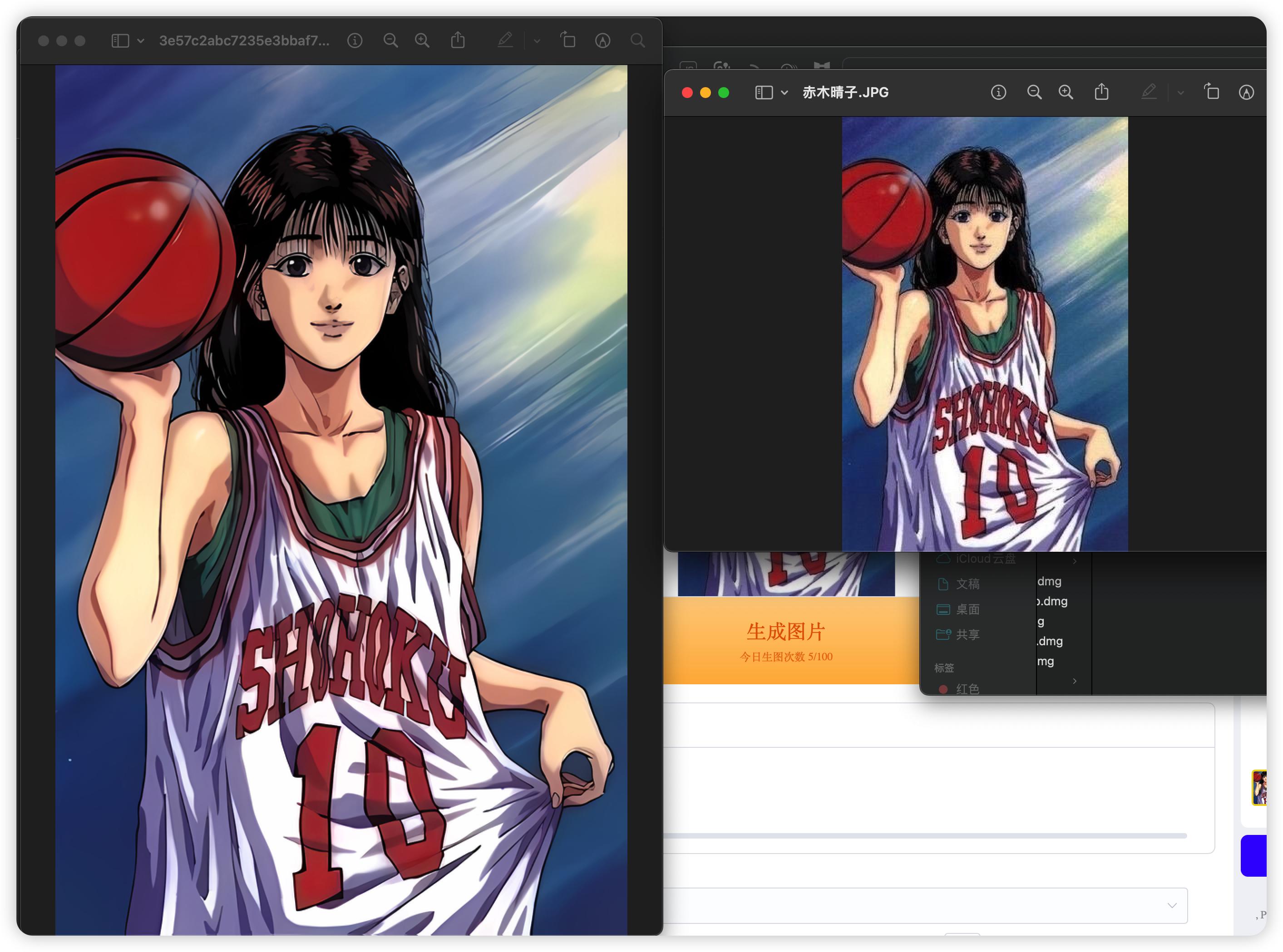Click 今日生图次数 5/100 counter text
Image resolution: width=1283 pixels, height=952 pixels.
786,657
